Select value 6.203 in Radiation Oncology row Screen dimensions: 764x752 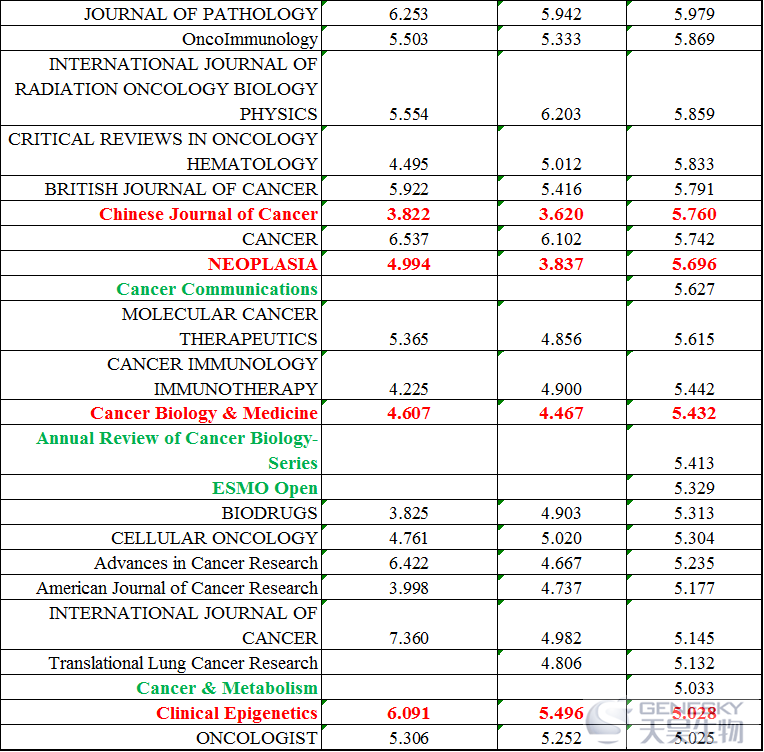click(x=561, y=114)
